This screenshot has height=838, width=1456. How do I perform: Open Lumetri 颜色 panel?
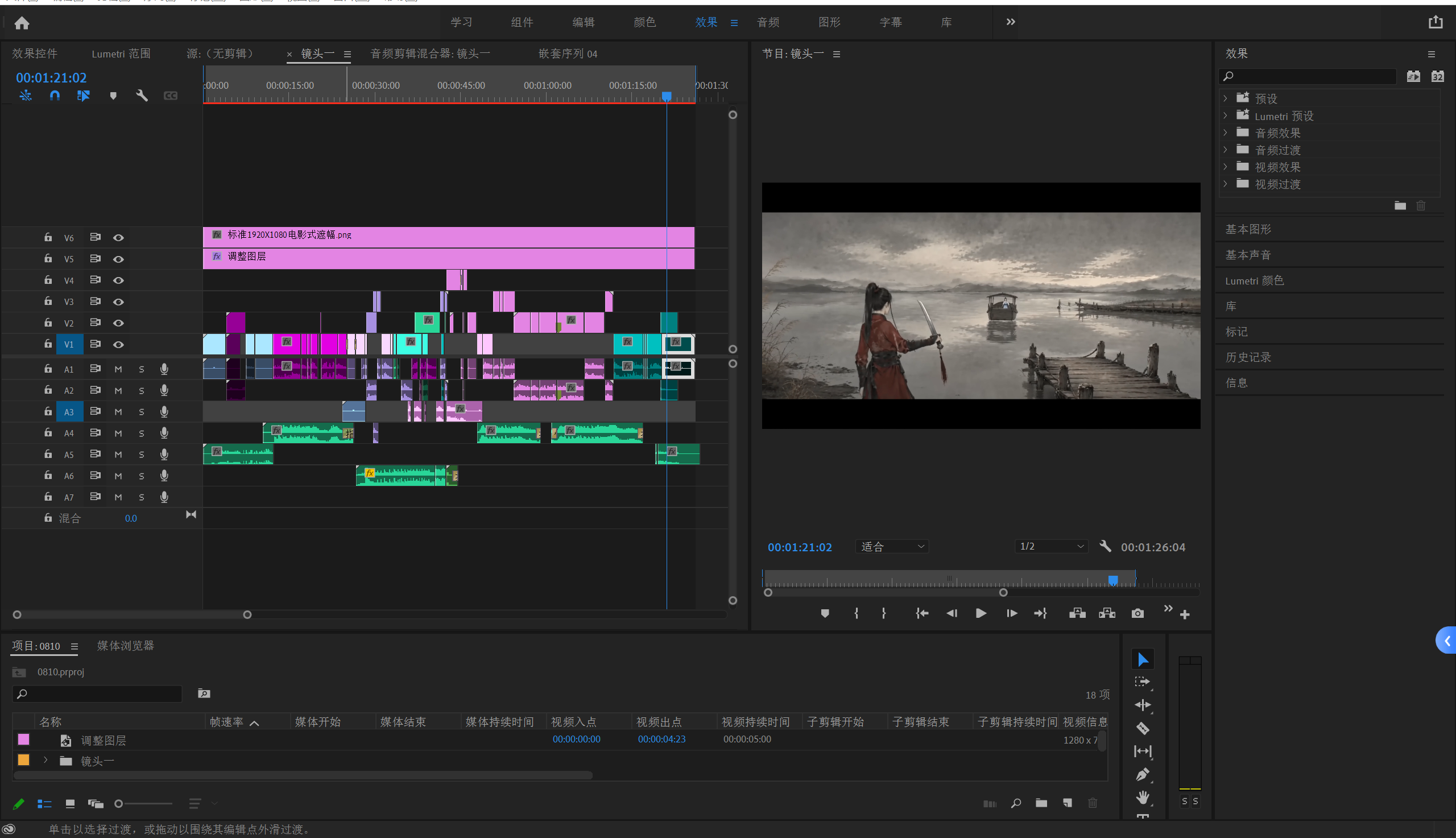pos(1254,280)
